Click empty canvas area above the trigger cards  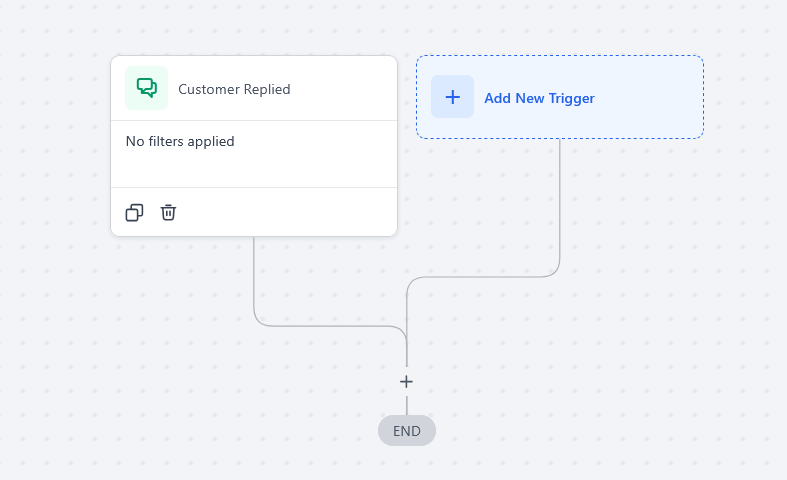400,25
